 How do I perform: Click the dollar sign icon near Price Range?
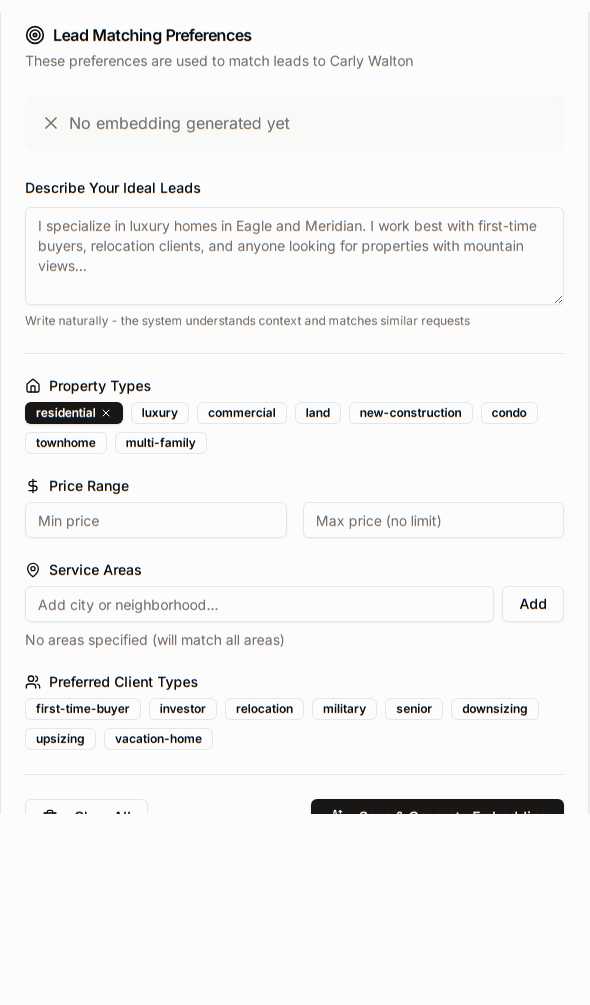(33, 486)
